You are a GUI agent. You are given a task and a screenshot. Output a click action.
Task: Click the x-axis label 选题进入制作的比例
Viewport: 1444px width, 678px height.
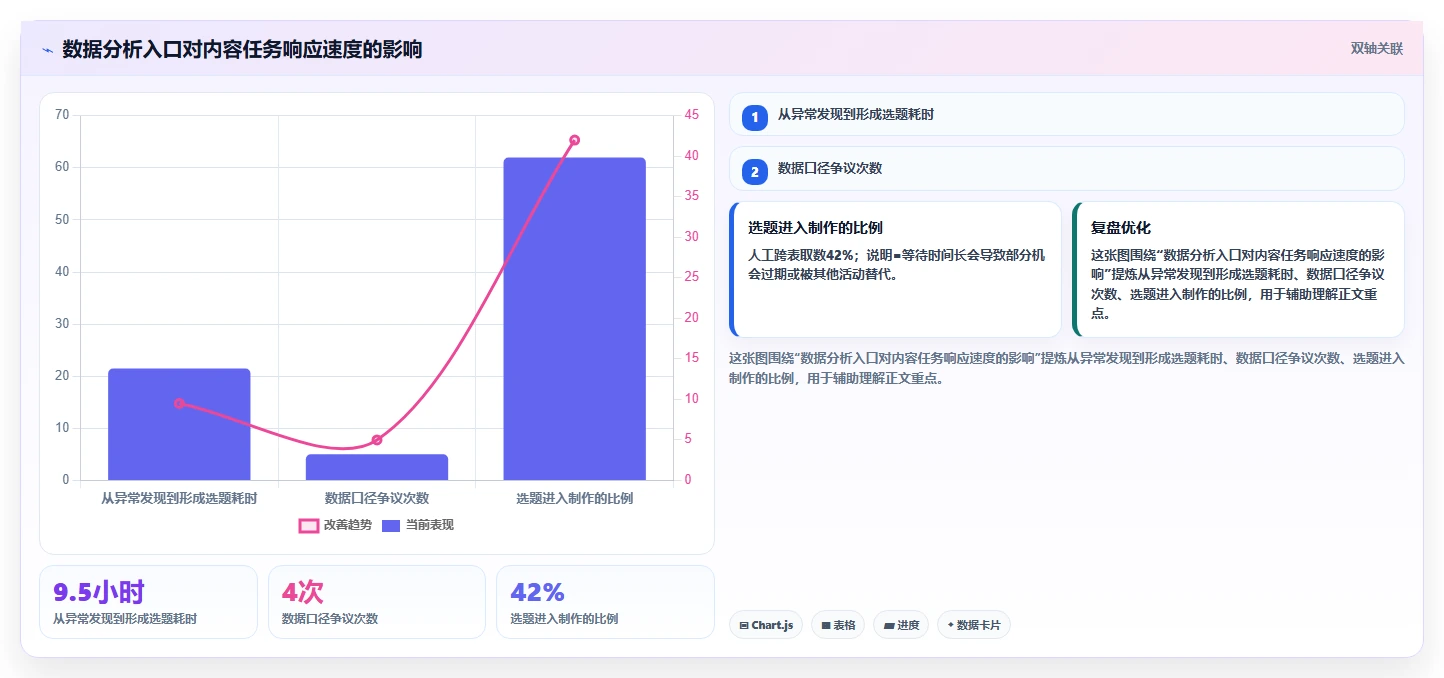click(x=574, y=497)
